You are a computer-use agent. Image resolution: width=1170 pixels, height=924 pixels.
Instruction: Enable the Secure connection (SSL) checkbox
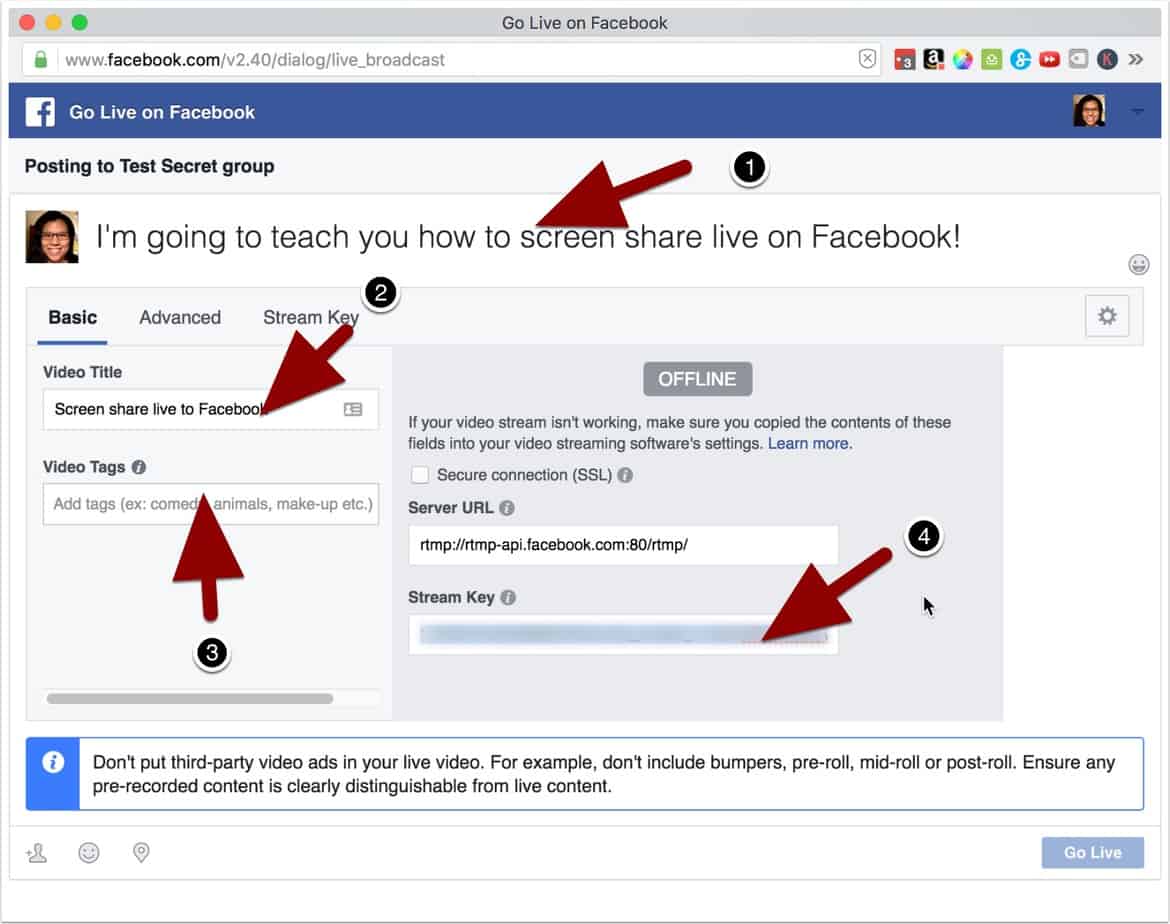click(420, 475)
